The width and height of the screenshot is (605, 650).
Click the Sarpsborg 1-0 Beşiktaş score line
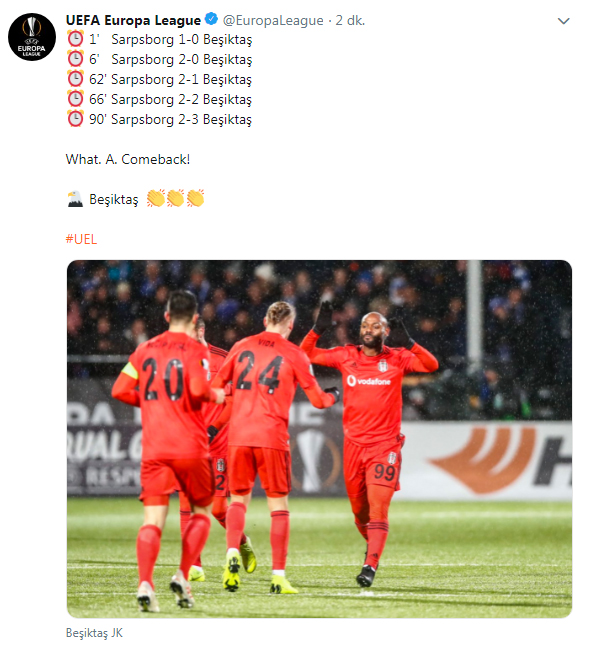coord(182,39)
